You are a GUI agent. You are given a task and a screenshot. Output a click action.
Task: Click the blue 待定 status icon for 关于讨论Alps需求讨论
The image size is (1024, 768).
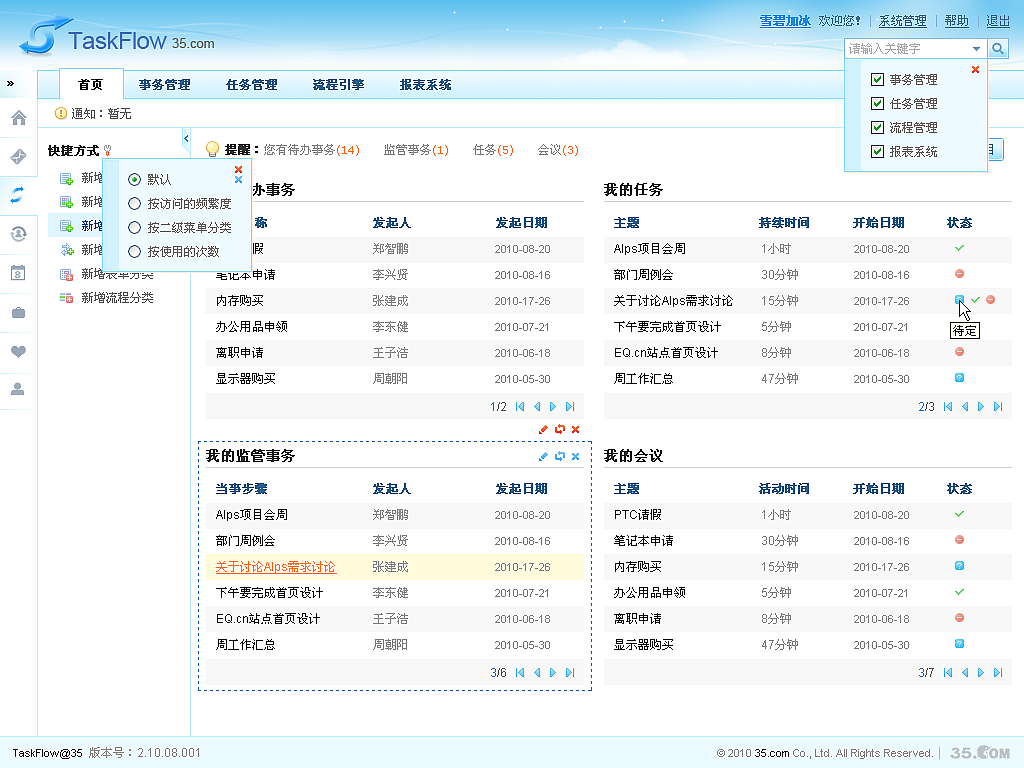(x=959, y=300)
